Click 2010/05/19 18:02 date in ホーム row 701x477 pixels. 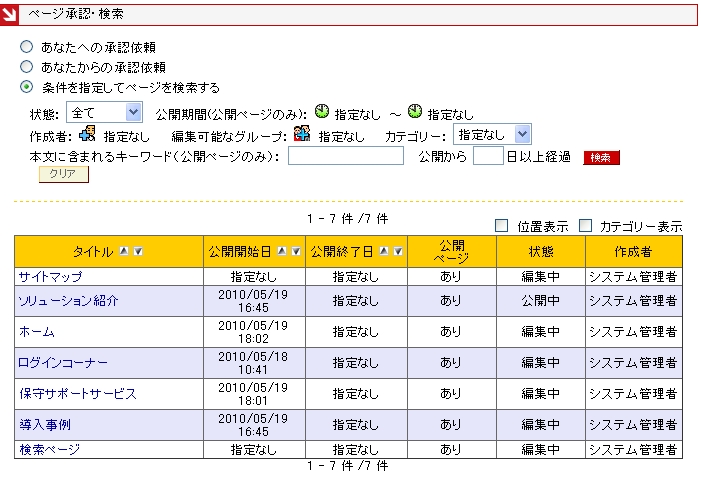(x=253, y=332)
